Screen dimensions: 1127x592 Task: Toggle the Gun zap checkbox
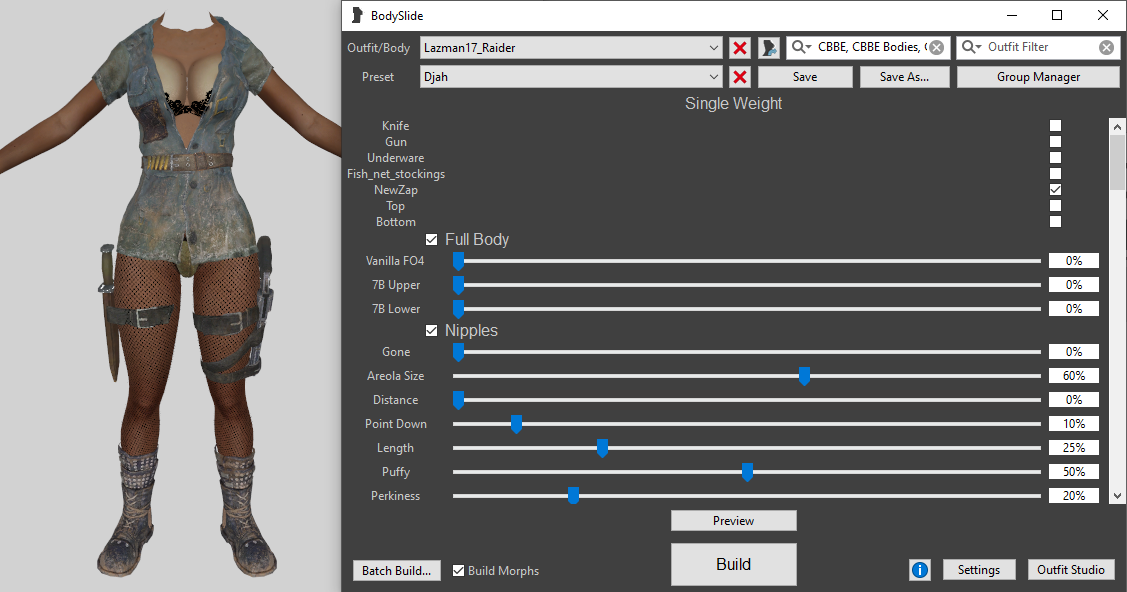pyautogui.click(x=1055, y=142)
